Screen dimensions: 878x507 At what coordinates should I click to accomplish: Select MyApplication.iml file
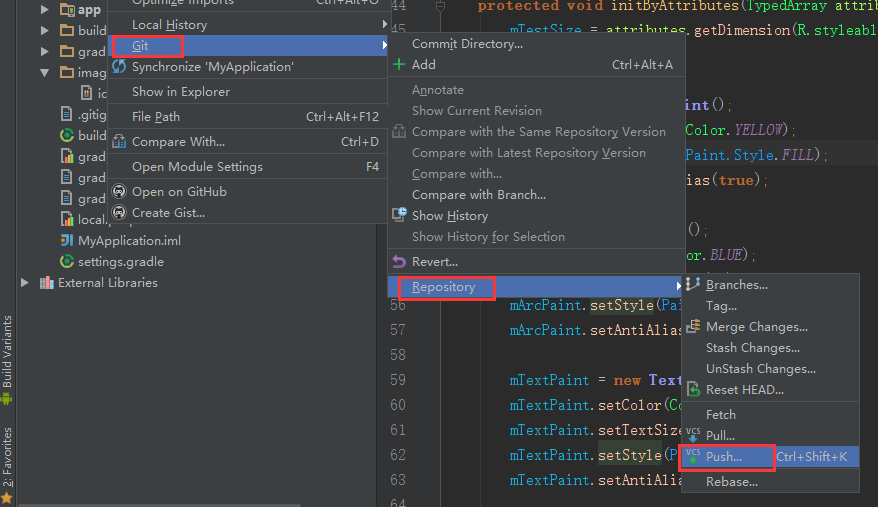129,241
